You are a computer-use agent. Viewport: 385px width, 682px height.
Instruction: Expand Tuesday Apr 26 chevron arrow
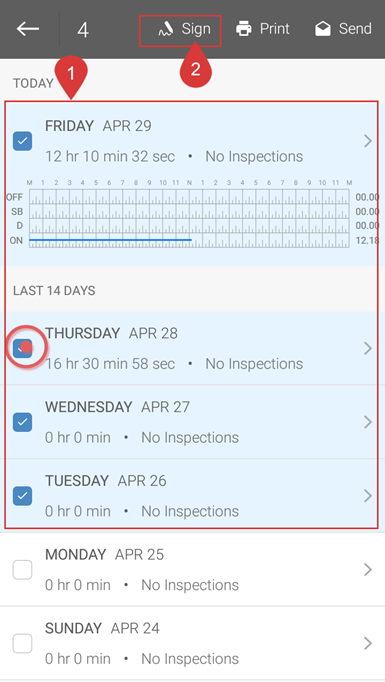[368, 495]
